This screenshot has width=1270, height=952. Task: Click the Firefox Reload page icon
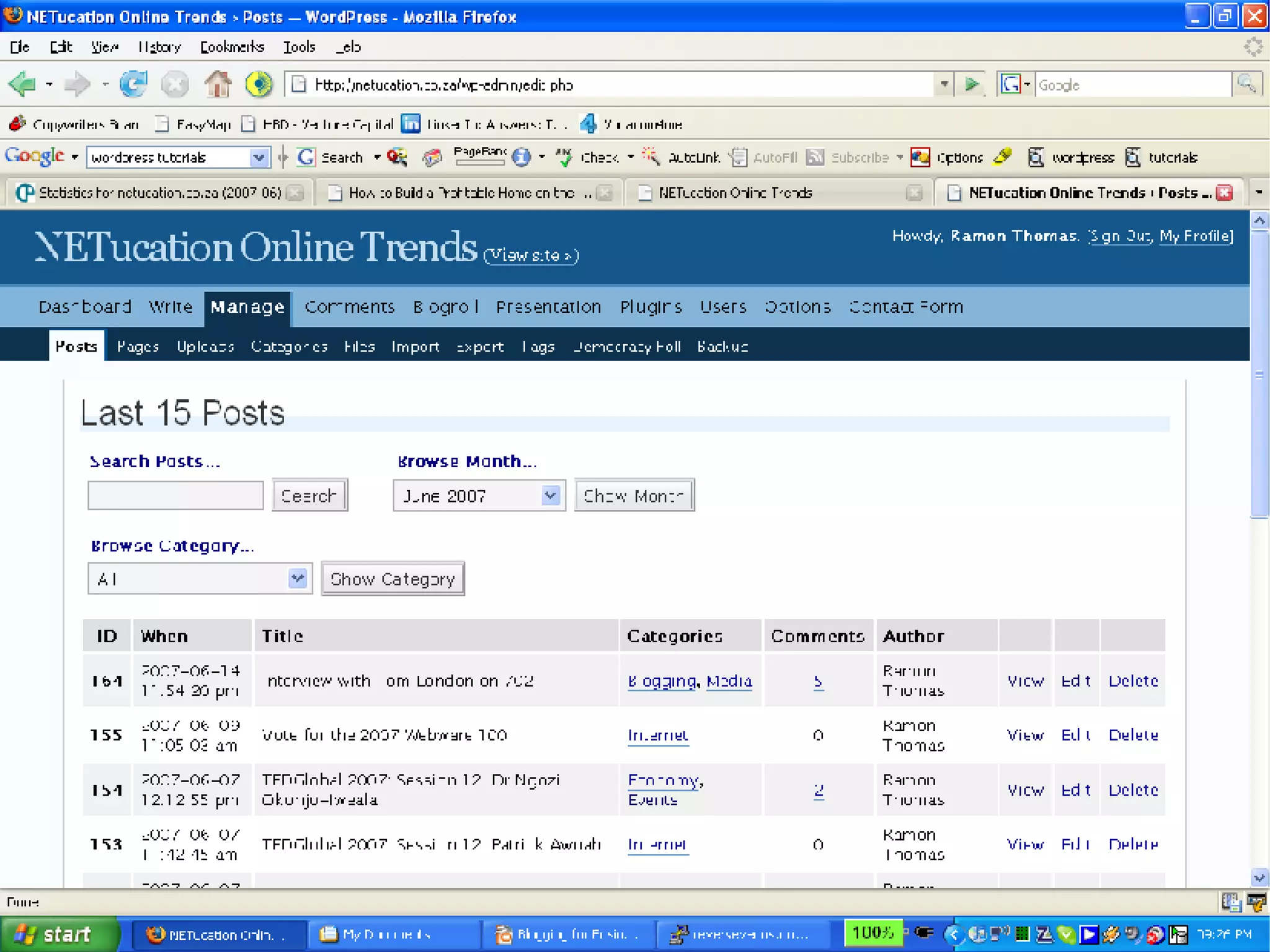click(133, 84)
